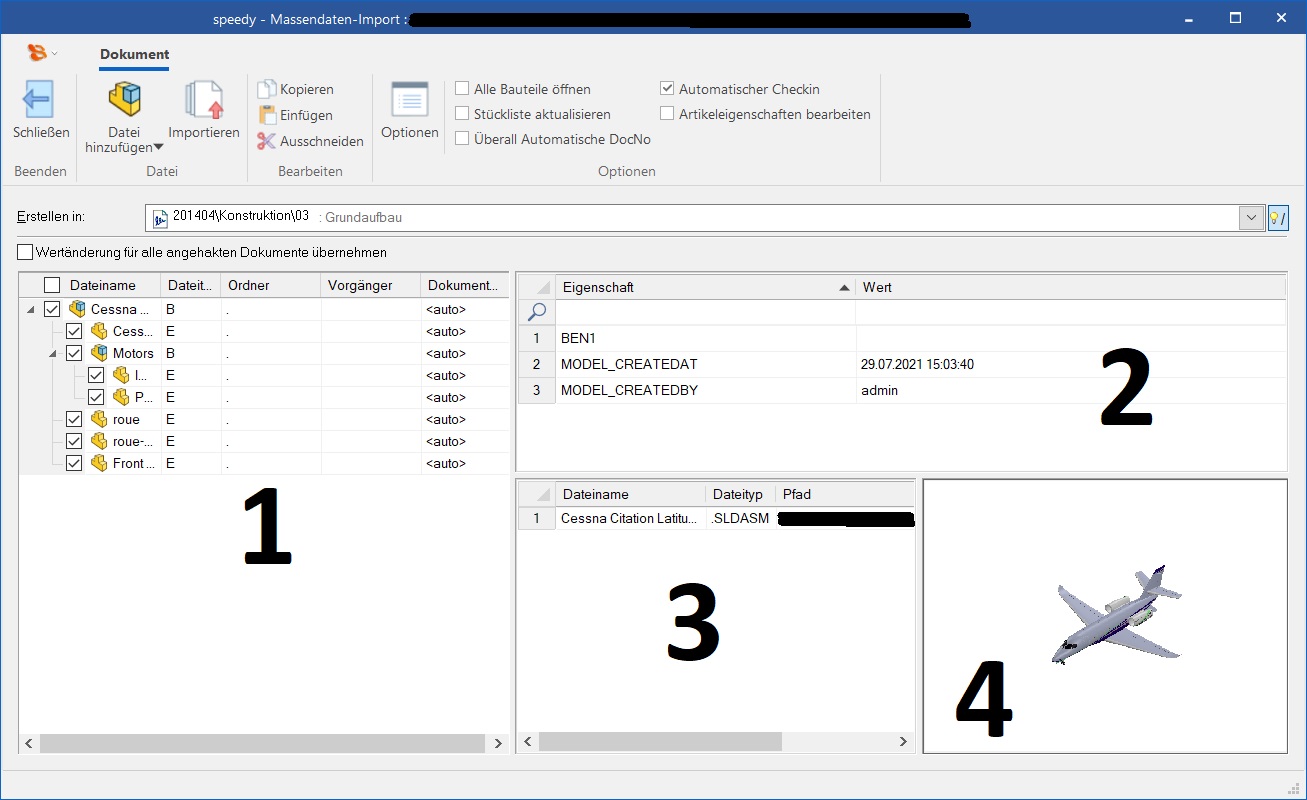Image resolution: width=1307 pixels, height=800 pixels.
Task: Click the Importieren icon
Action: (x=203, y=100)
